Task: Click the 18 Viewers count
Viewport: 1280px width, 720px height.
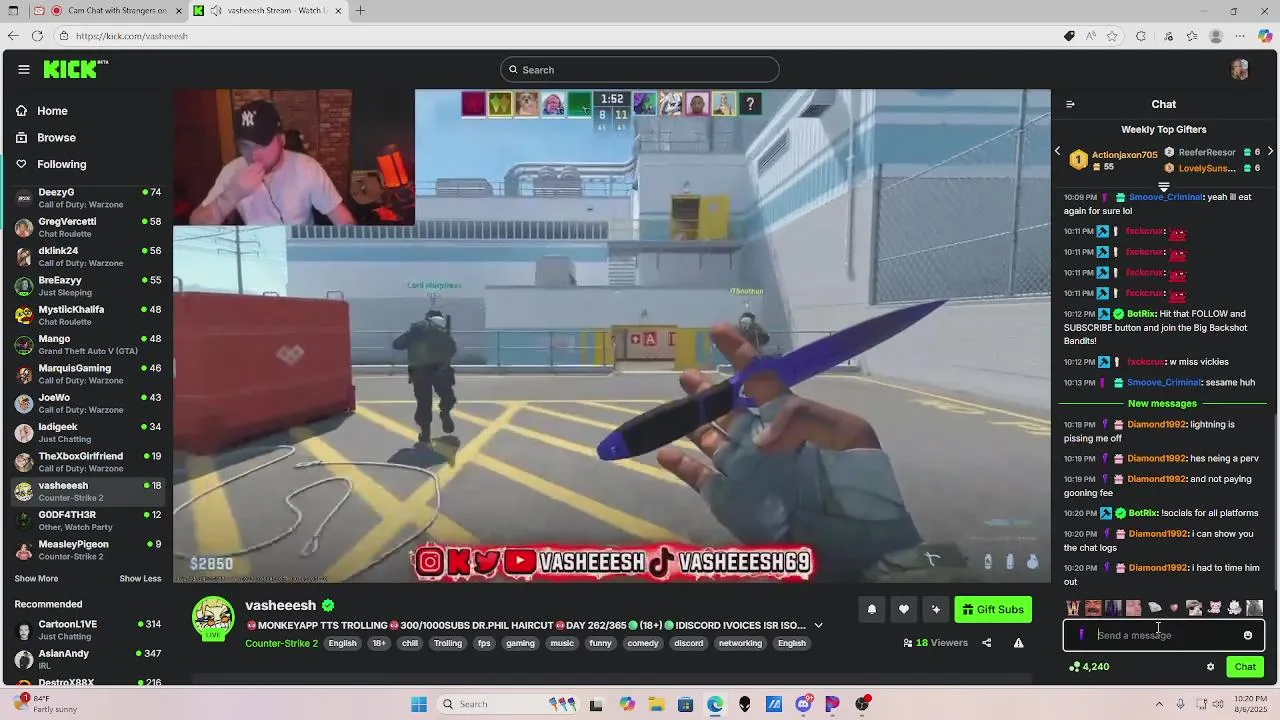Action: click(935, 643)
